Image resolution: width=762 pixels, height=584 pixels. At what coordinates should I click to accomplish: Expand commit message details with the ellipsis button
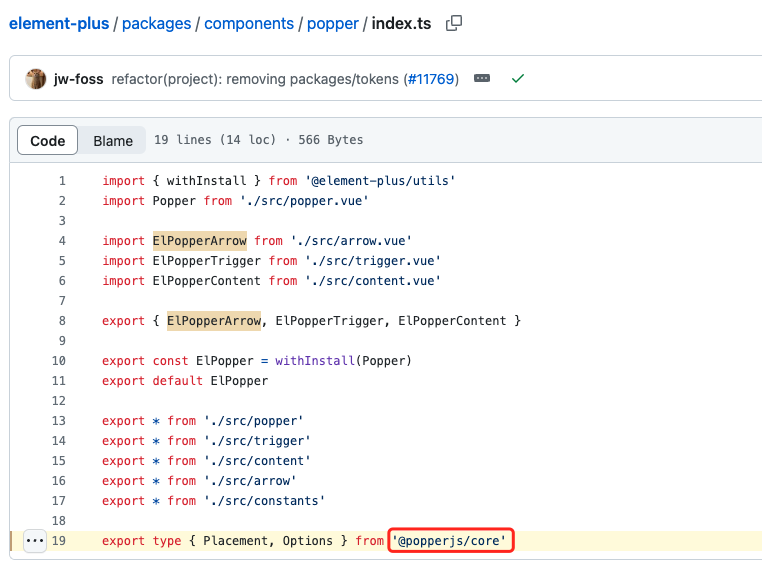(x=482, y=79)
